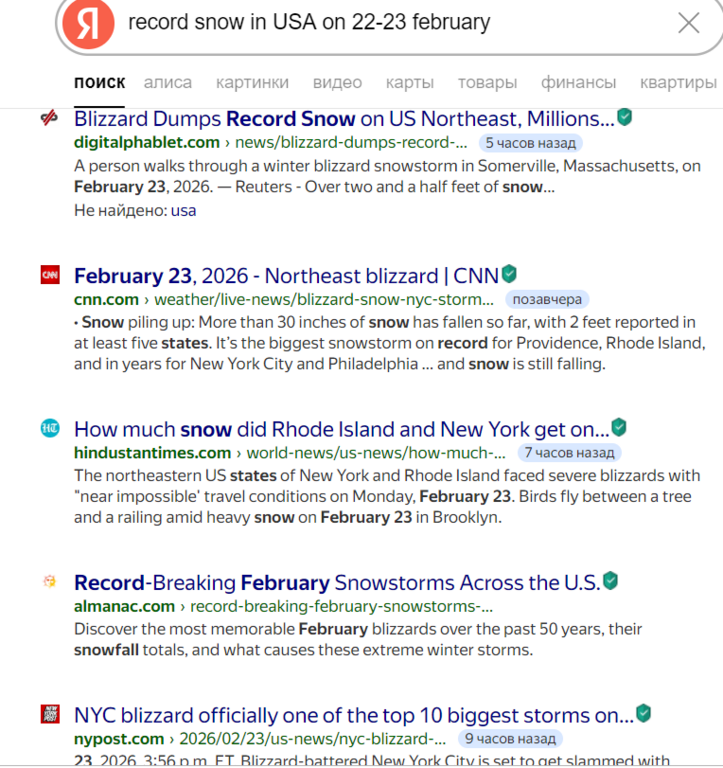This screenshot has height=768, width=723.
Task: Click the Digital Phablet favicon
Action: point(49,119)
